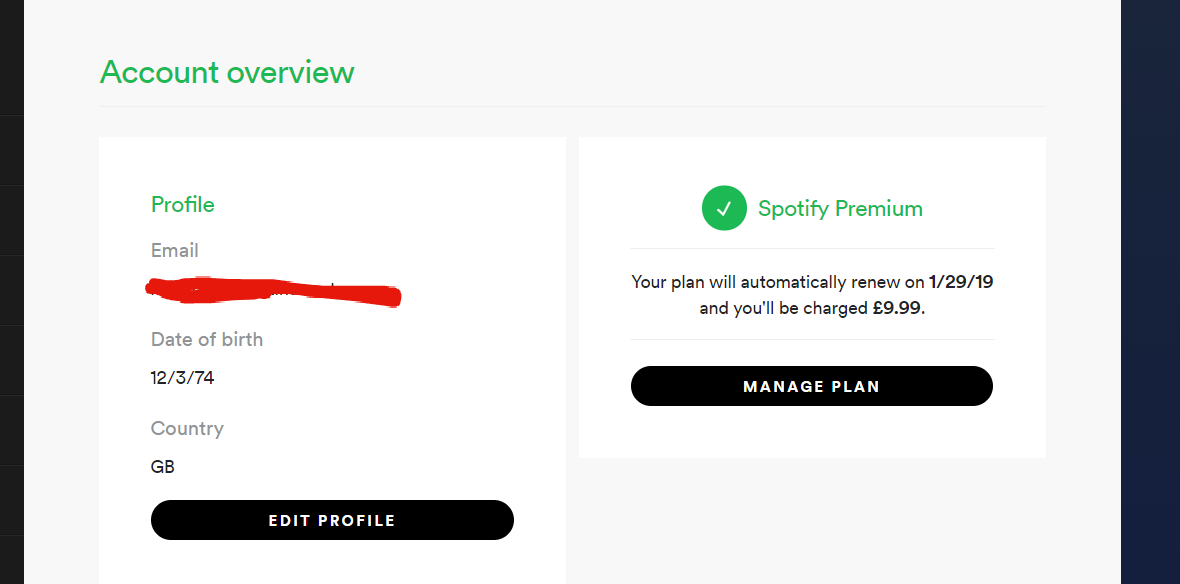Click the Account overview heading
The height and width of the screenshot is (584, 1180).
click(227, 72)
